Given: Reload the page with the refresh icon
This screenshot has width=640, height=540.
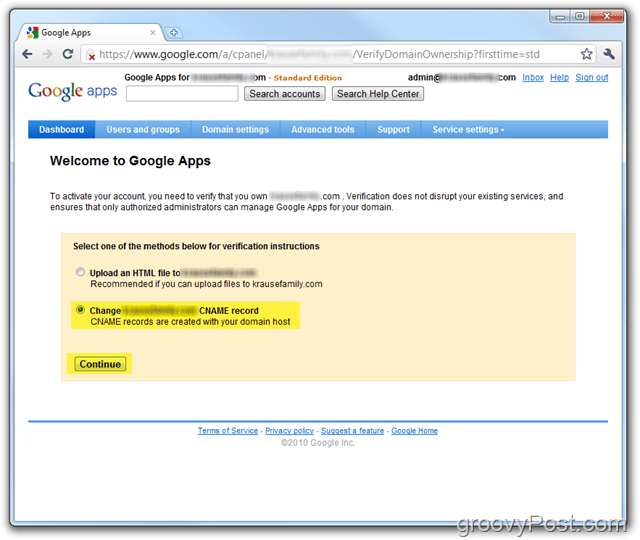Looking at the screenshot, I should pos(68,54).
